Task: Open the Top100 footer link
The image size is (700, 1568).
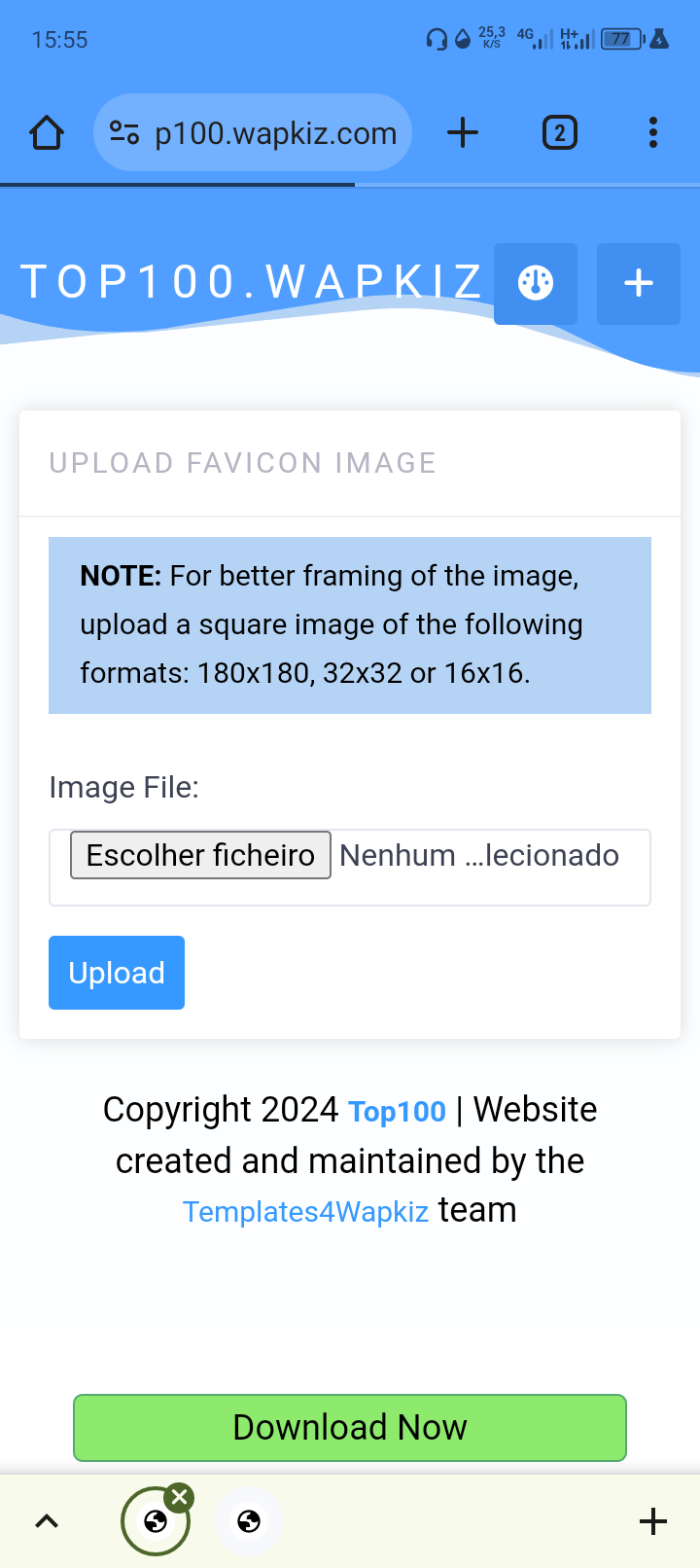Action: (397, 1111)
